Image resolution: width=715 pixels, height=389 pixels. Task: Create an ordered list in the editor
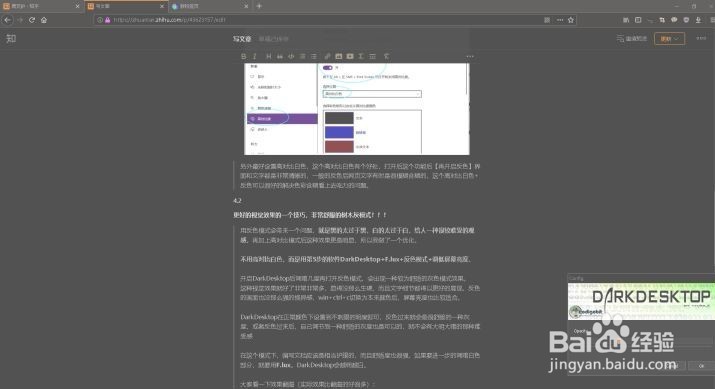[303, 56]
